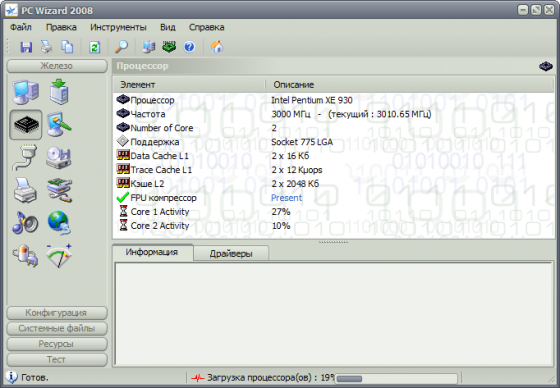Select the Voltage gauge meter icon
Screen dimensions: 560x388
click(x=59, y=255)
